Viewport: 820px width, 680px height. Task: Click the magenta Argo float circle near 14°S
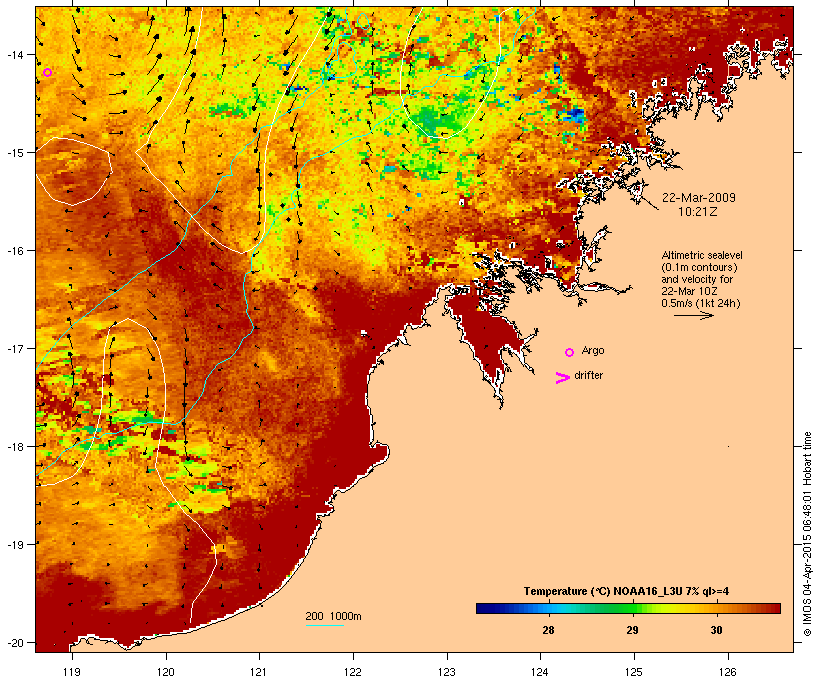point(48,73)
